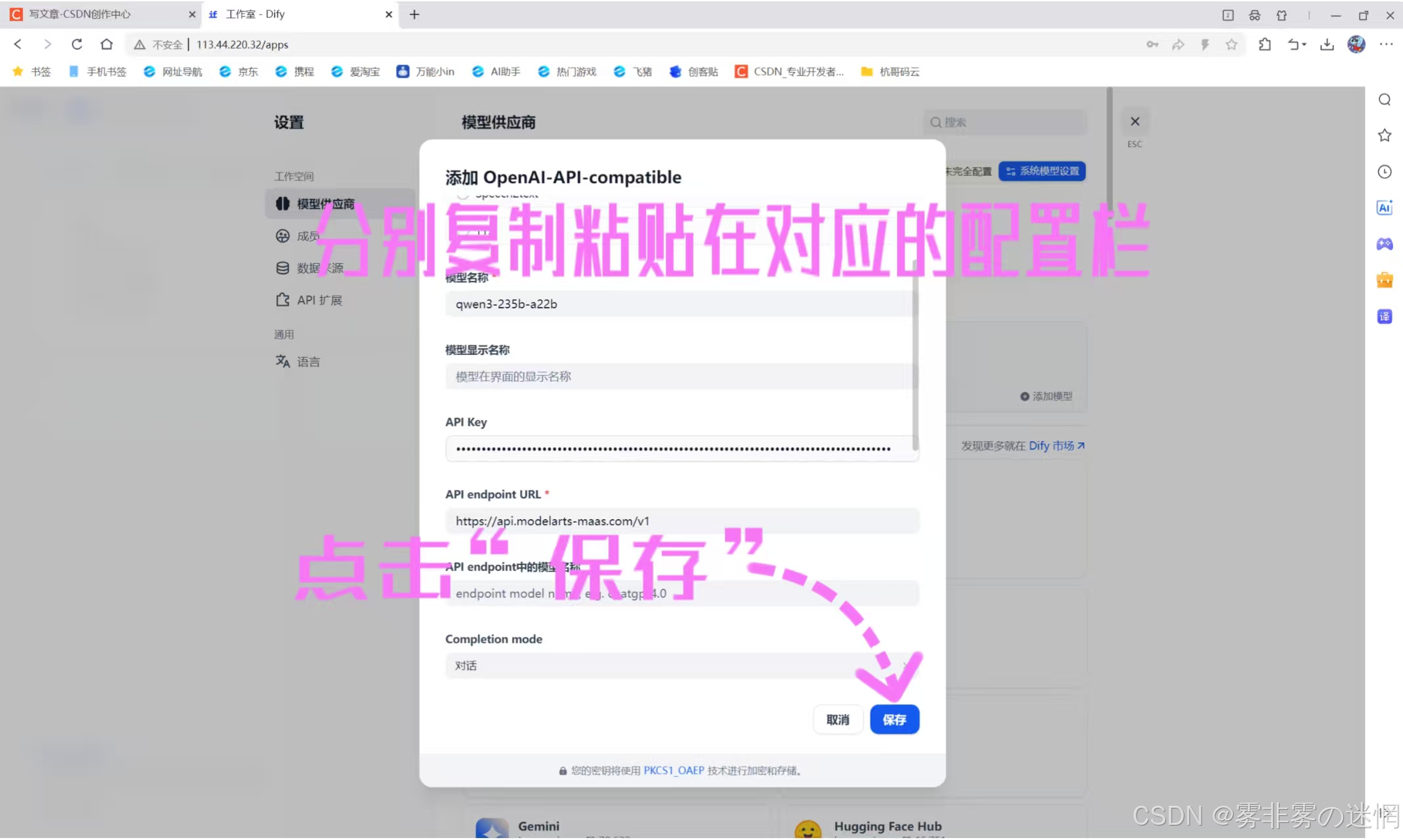Screen dimensions: 1403x840
Task: Open the Ctrip bookmark
Action: click(x=295, y=72)
